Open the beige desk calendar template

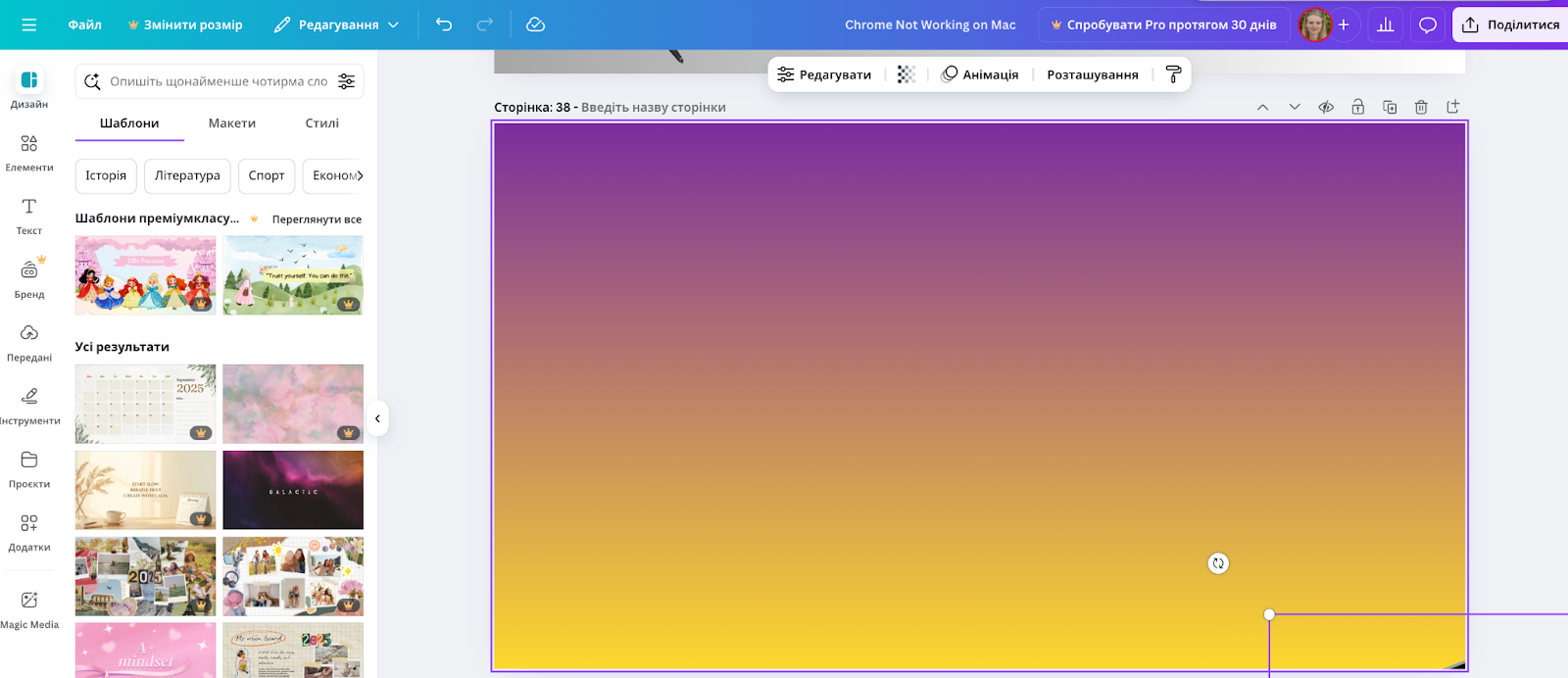(x=146, y=490)
